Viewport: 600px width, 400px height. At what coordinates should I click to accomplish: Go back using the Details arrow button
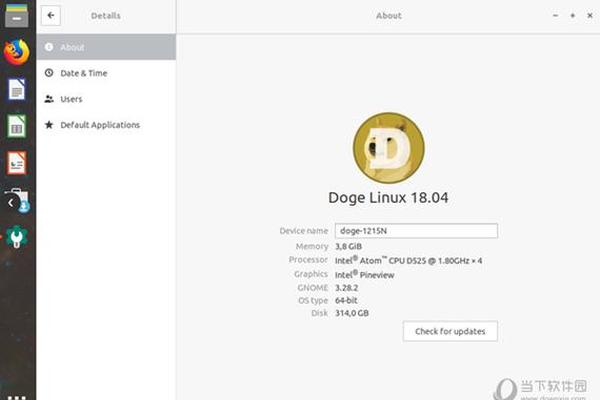[51, 16]
